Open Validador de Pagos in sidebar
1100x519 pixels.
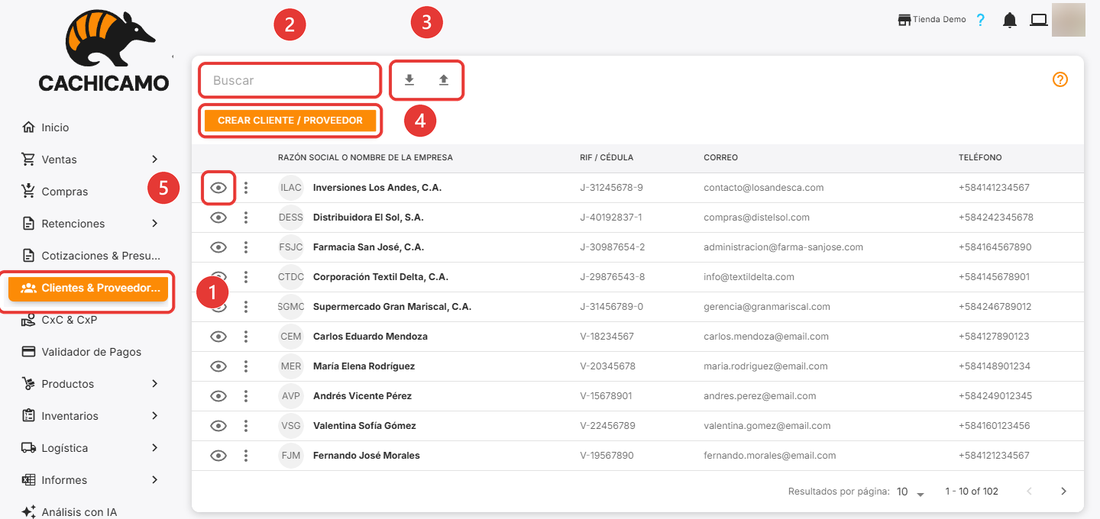click(x=81, y=352)
